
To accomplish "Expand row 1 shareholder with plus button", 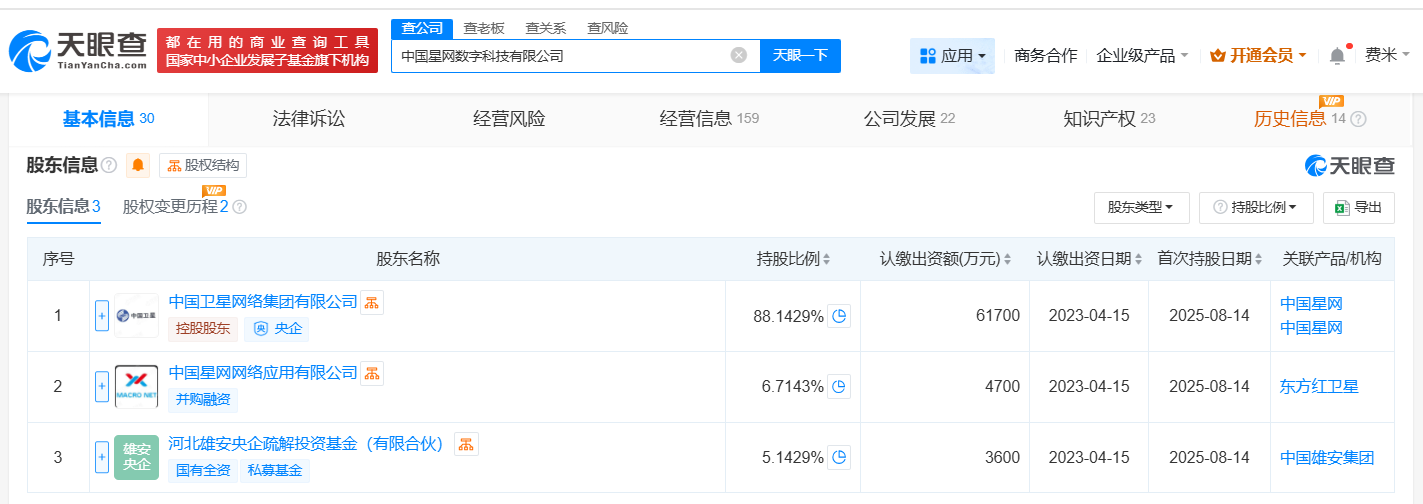I will (x=102, y=316).
